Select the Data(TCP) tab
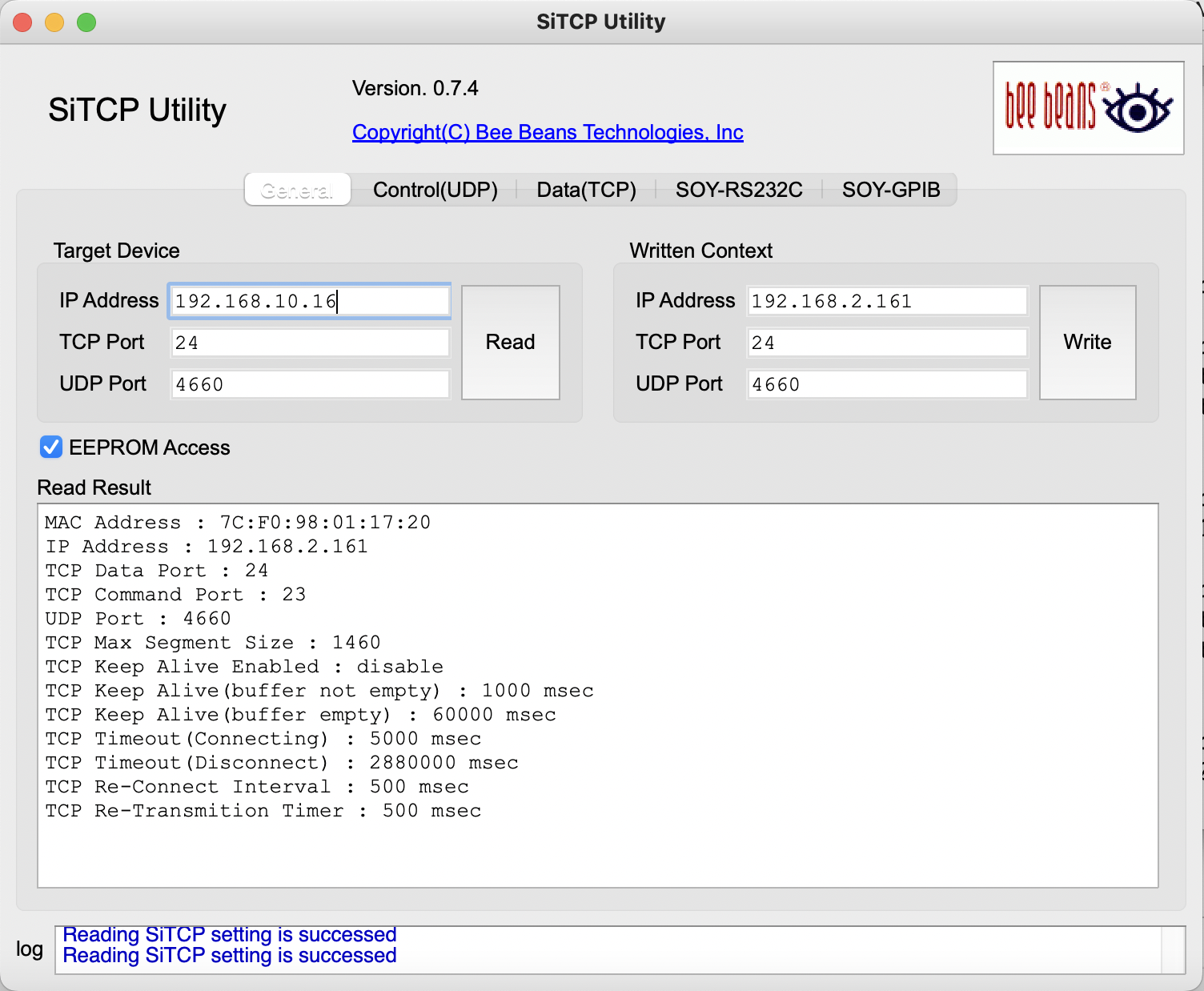 click(586, 190)
